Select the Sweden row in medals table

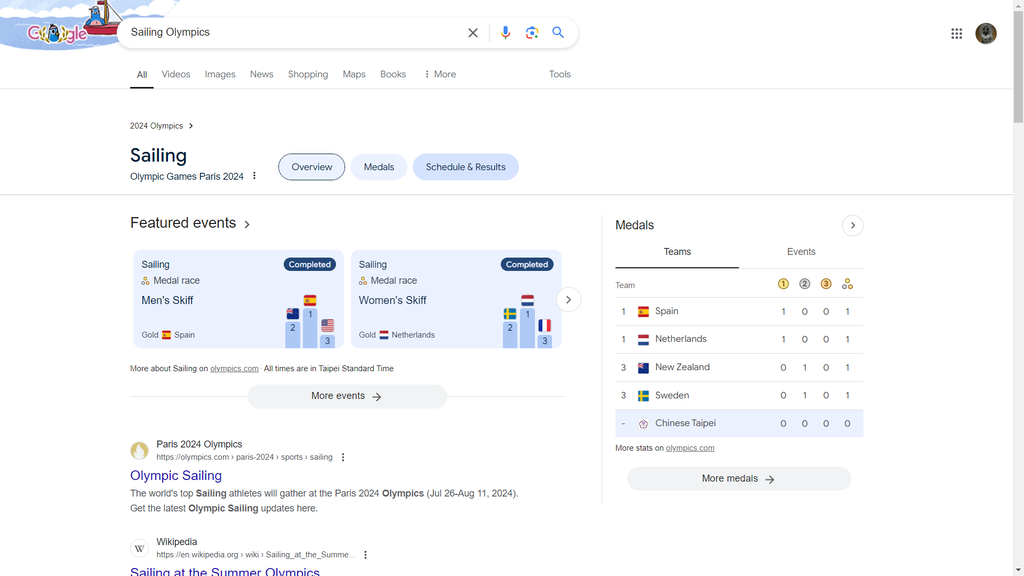coord(739,396)
